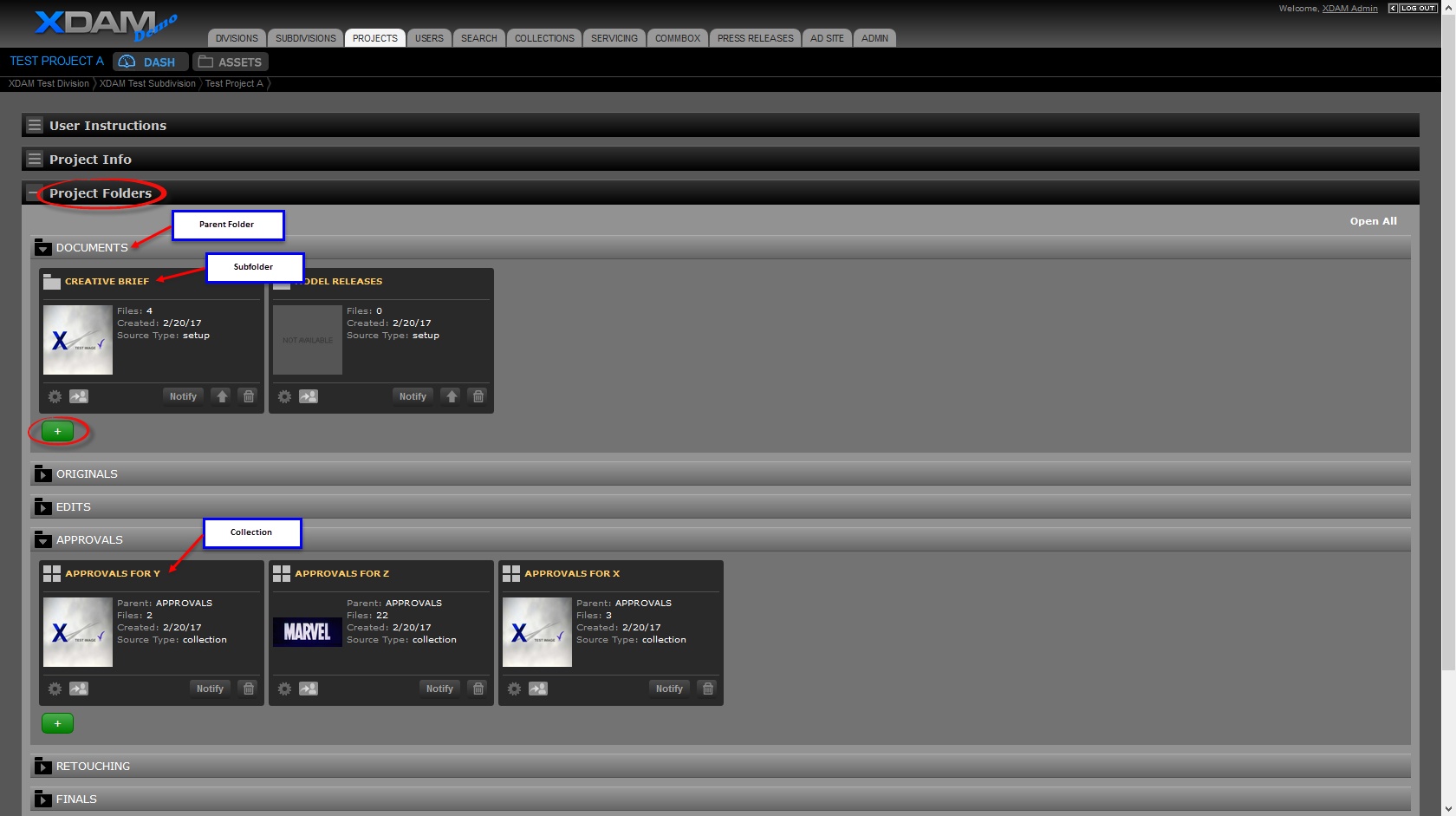The image size is (1456, 816).
Task: Switch to the COLLECTIONS tab
Action: tap(543, 38)
